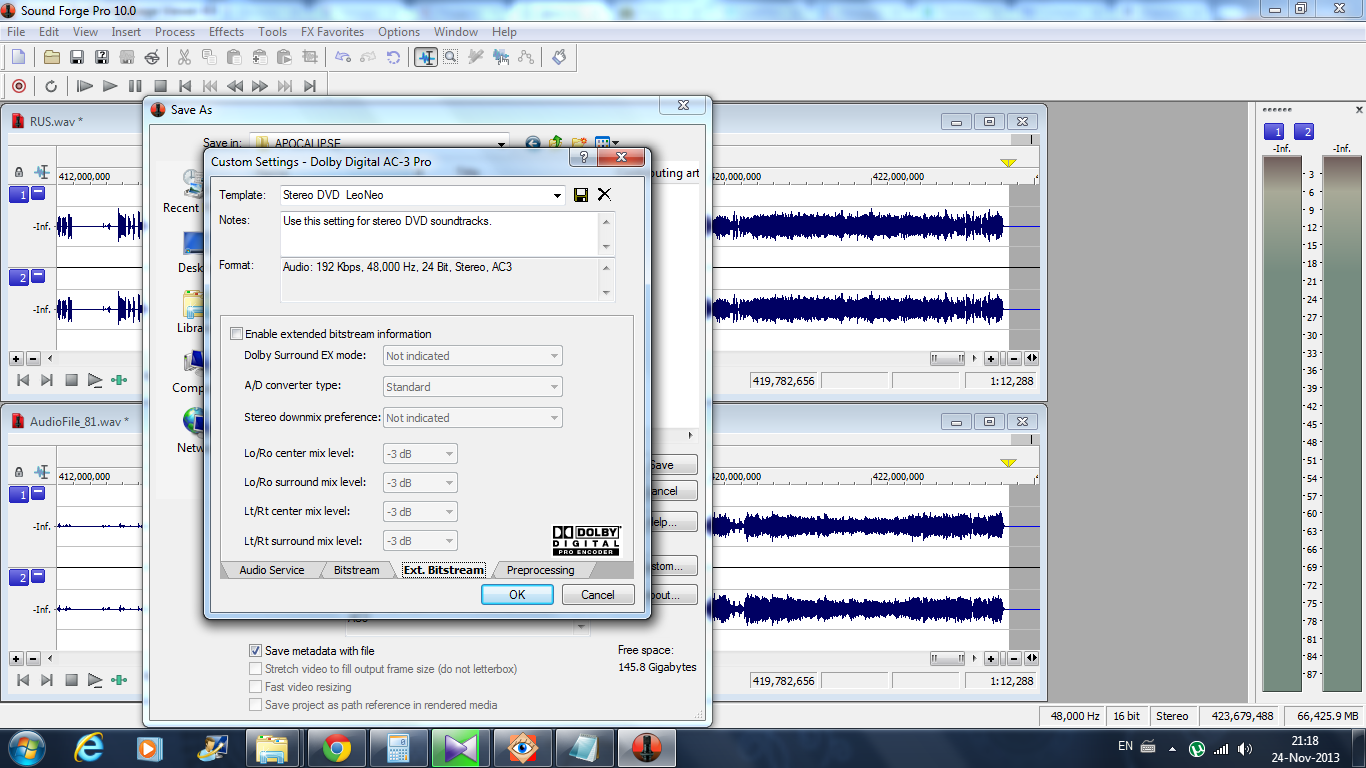This screenshot has width=1366, height=768.
Task: Select the Edit tool icon in toolbar
Action: tap(426, 57)
